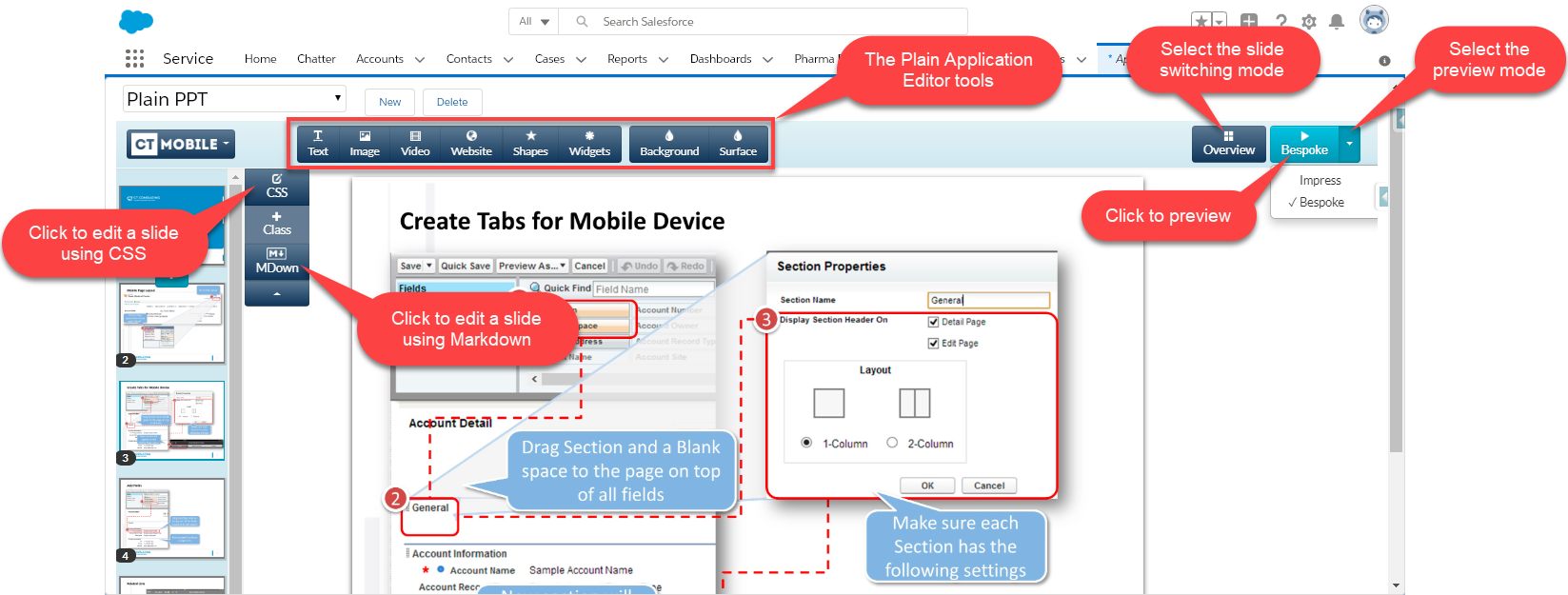Click the New button

point(390,102)
